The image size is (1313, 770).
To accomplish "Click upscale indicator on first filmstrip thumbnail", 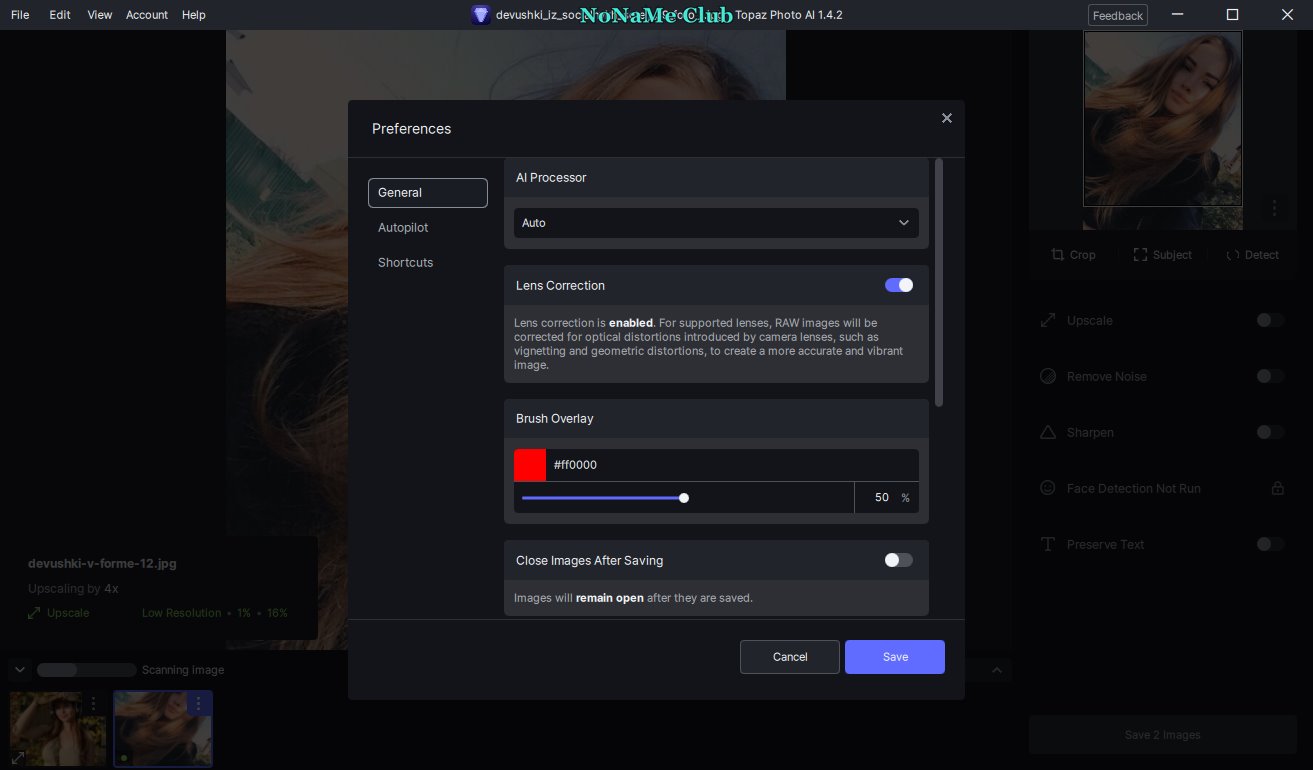I will point(20,758).
